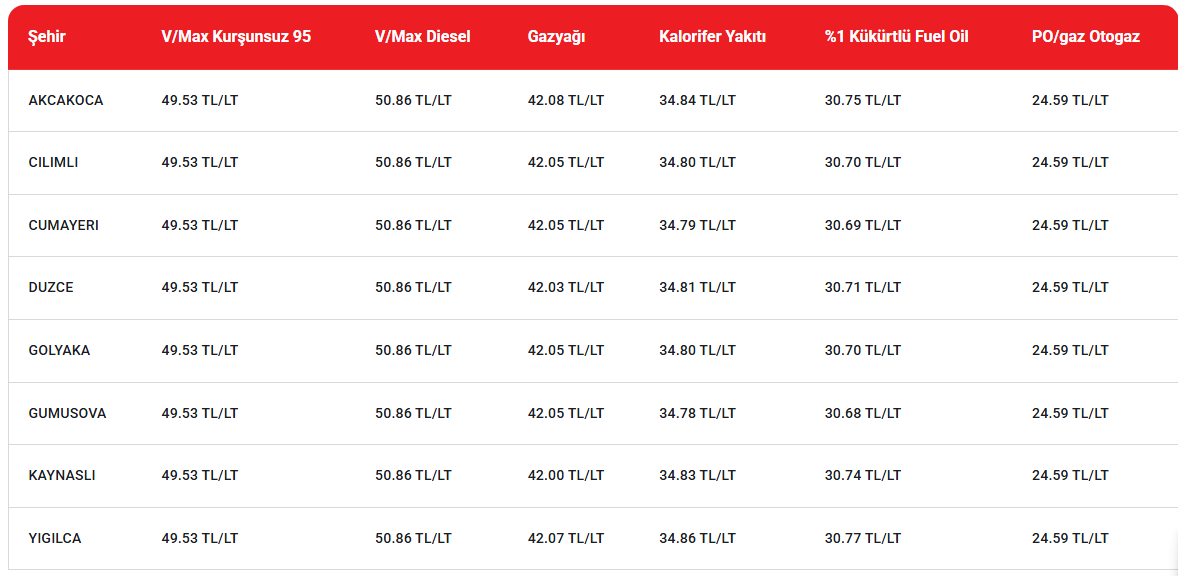Click GUMUSOVA Otogaz price 24.59 TL/LT
The width and height of the screenshot is (1178, 576).
(1070, 414)
